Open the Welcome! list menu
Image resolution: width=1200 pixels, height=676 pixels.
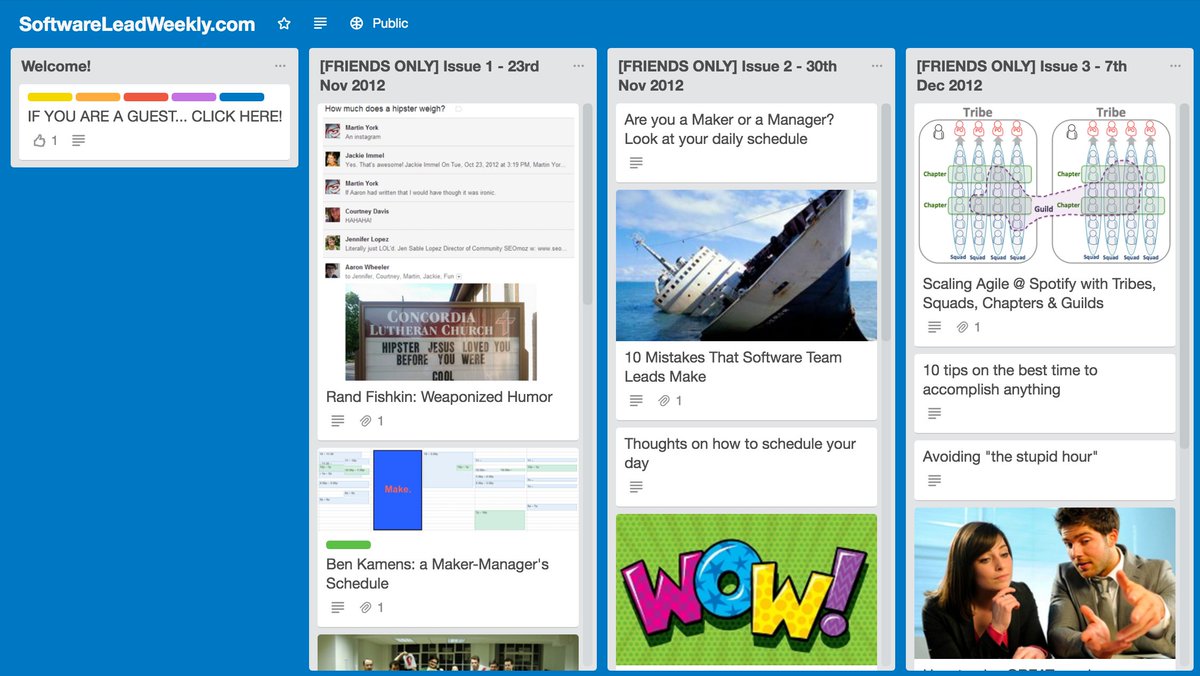click(280, 66)
